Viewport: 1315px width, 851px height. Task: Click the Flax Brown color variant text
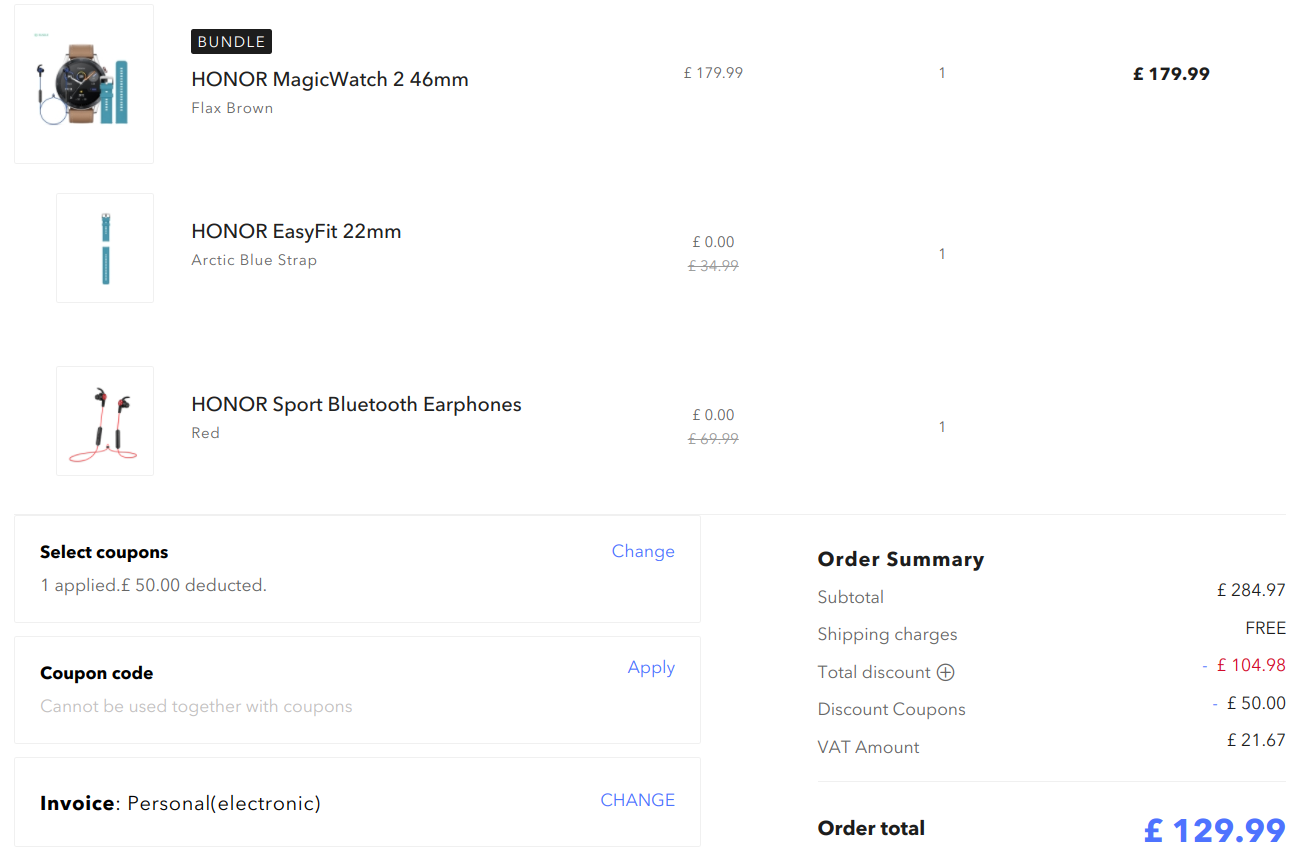pos(232,108)
